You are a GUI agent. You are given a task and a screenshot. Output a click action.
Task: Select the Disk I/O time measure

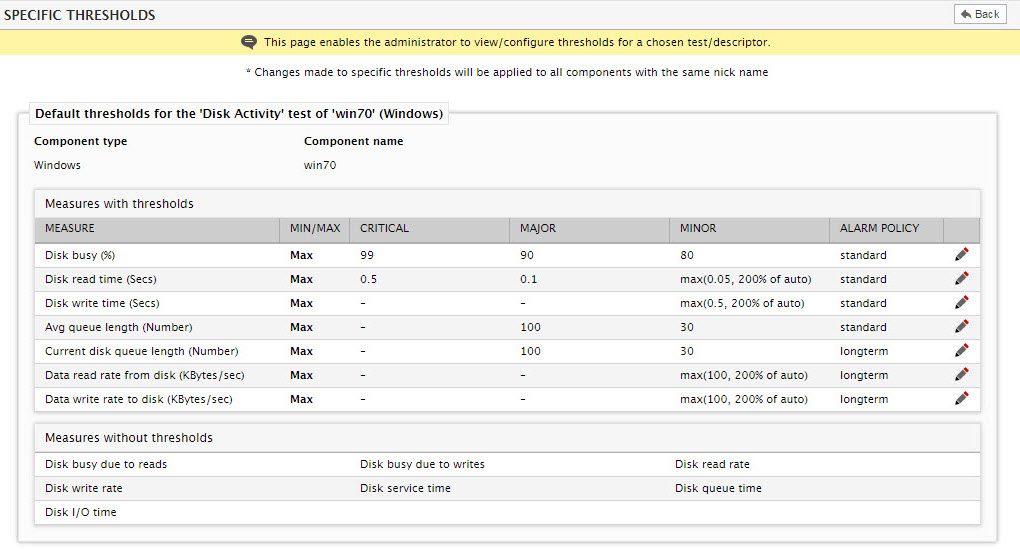[x=81, y=513]
